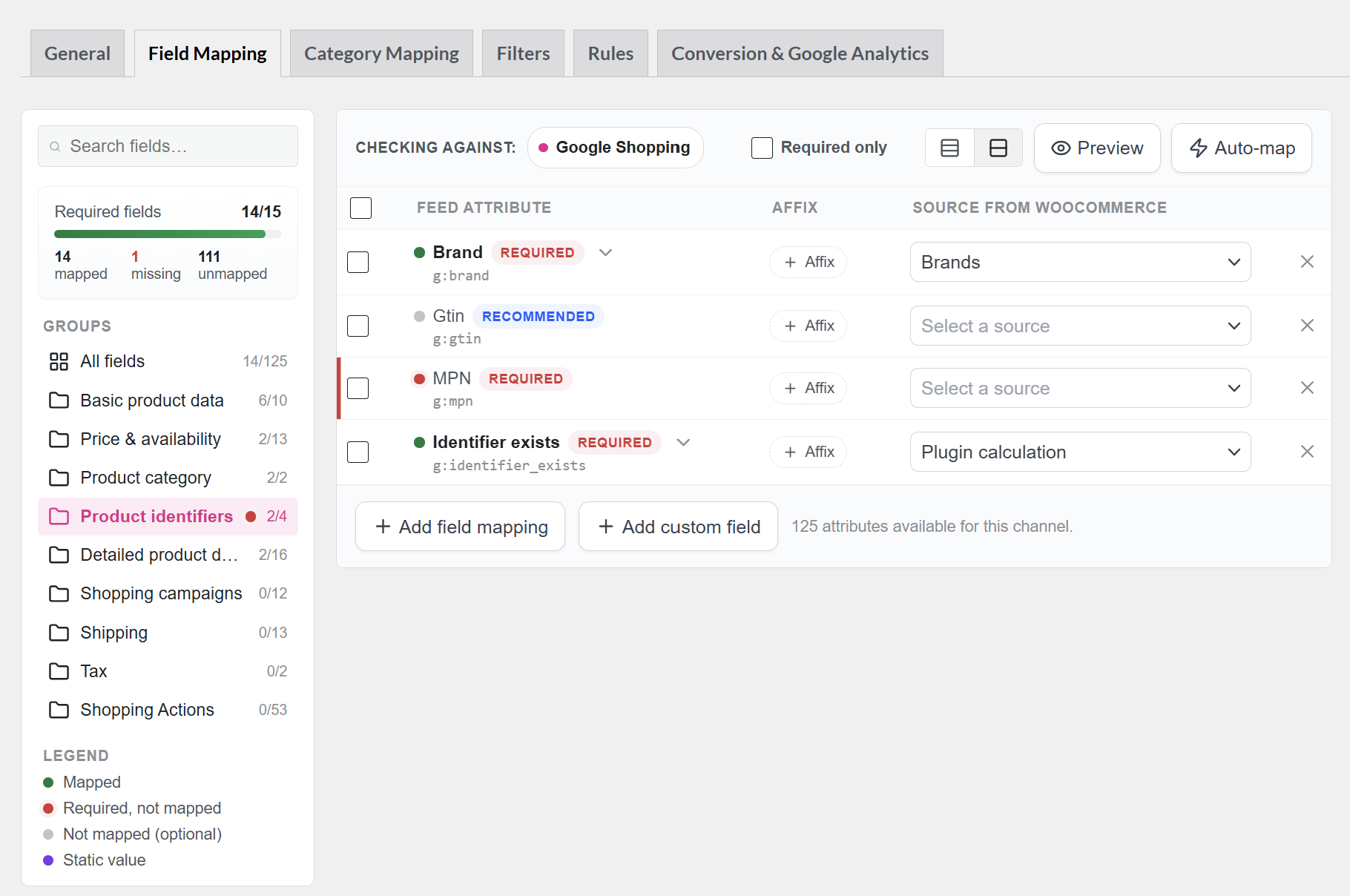Screen dimensions: 1350x896
Task: Remove the Brand mapping row
Action: [1307, 262]
